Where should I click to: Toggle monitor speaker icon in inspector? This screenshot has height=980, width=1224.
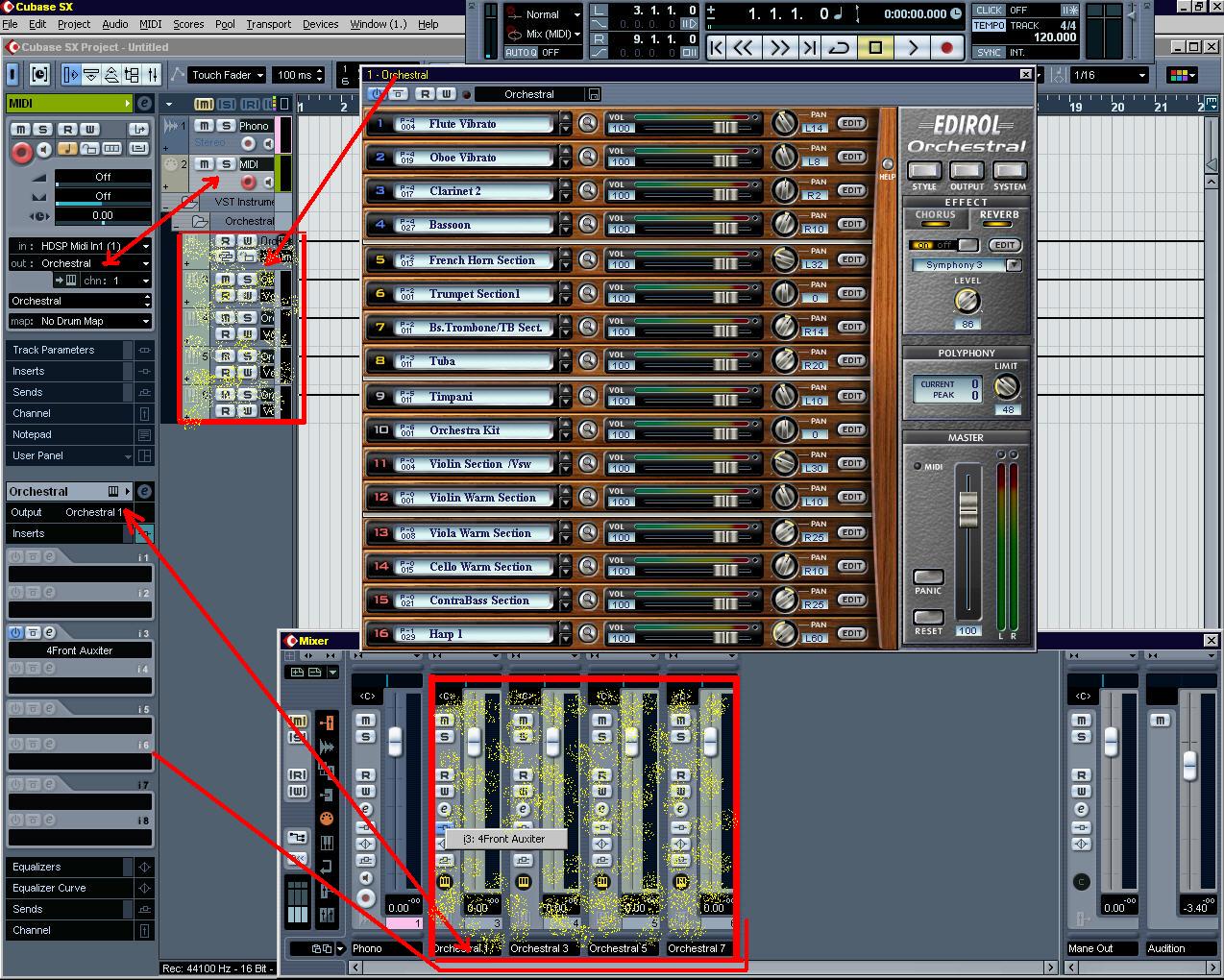(44, 149)
